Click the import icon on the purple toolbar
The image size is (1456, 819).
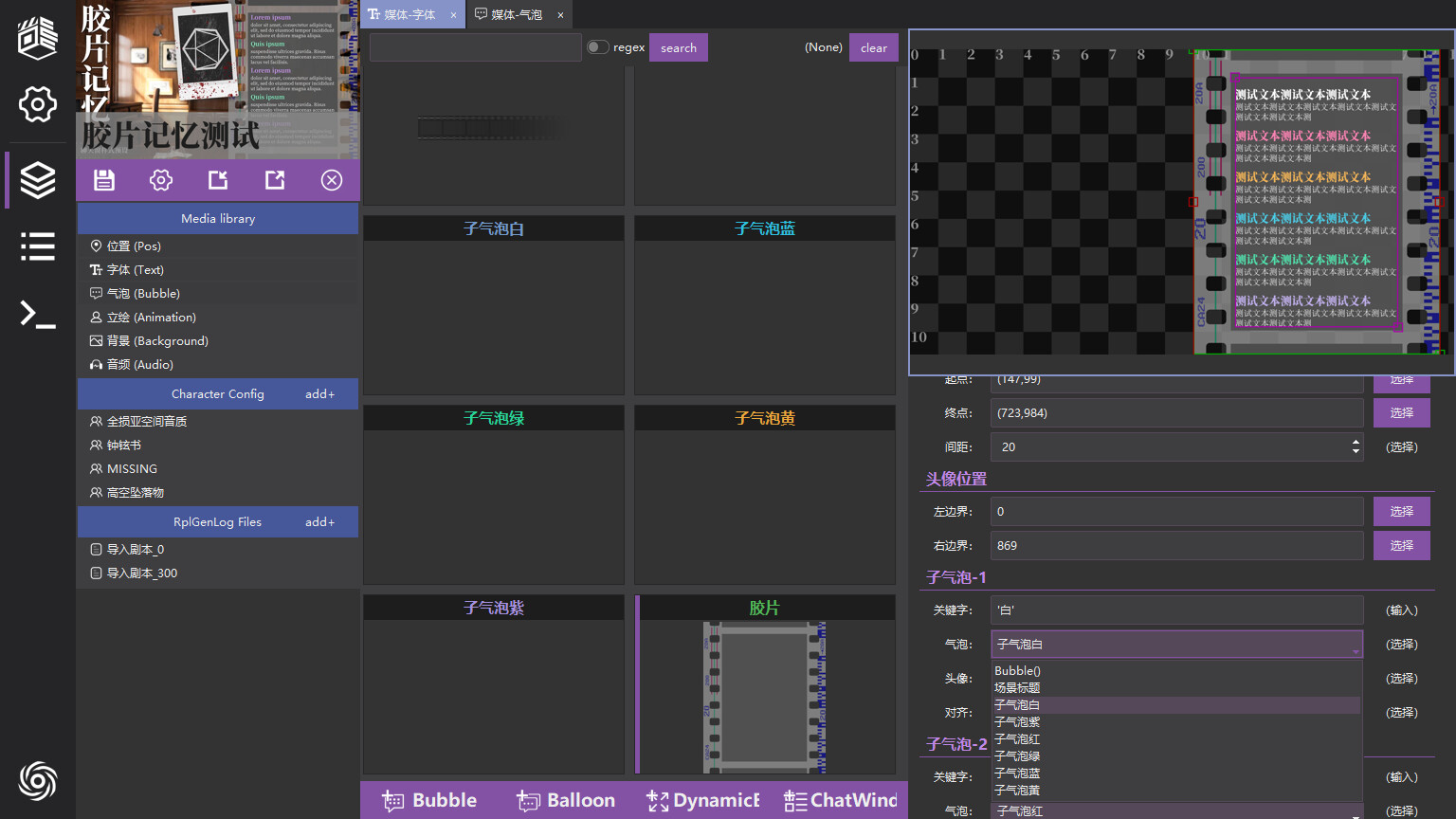click(x=217, y=179)
